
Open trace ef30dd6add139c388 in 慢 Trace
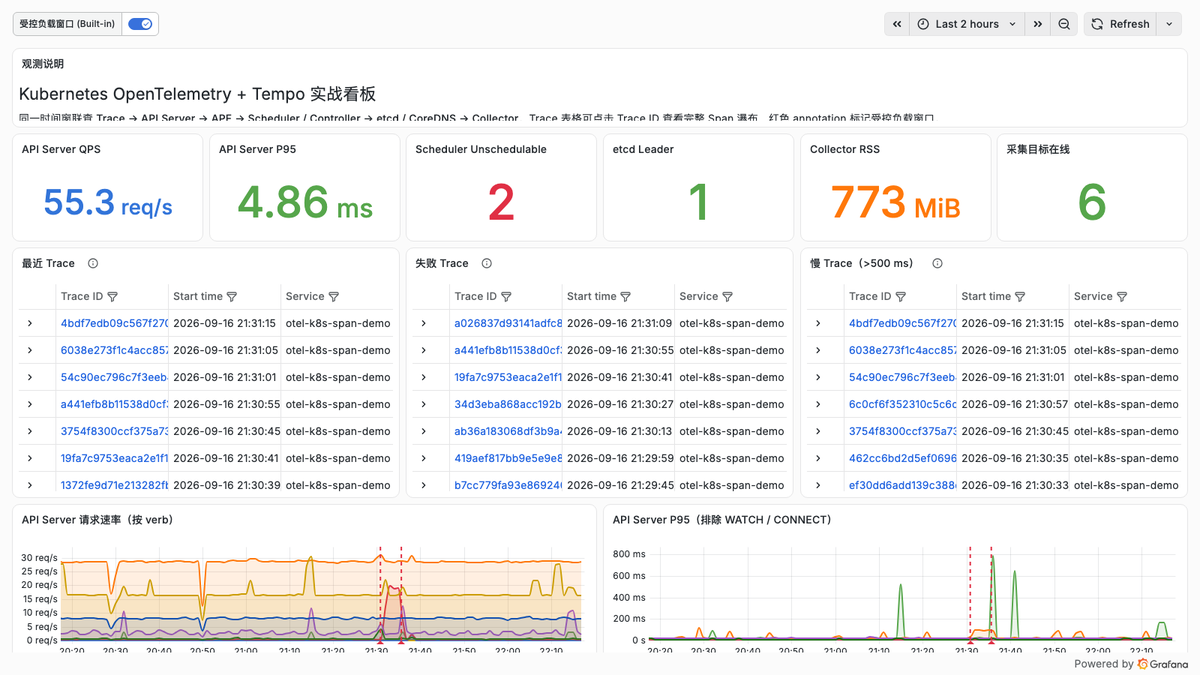tap(902, 486)
